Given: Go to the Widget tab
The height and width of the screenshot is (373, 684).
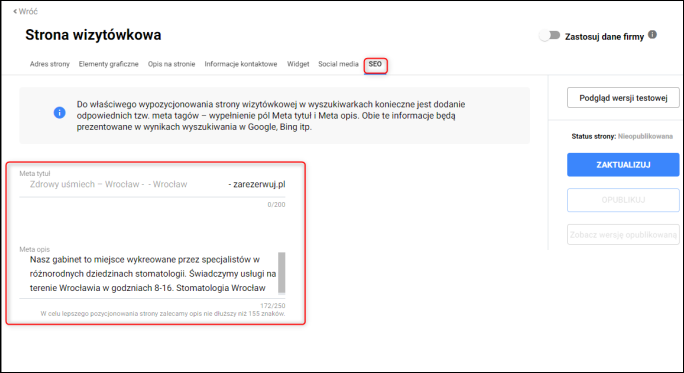Looking at the screenshot, I should (x=298, y=64).
